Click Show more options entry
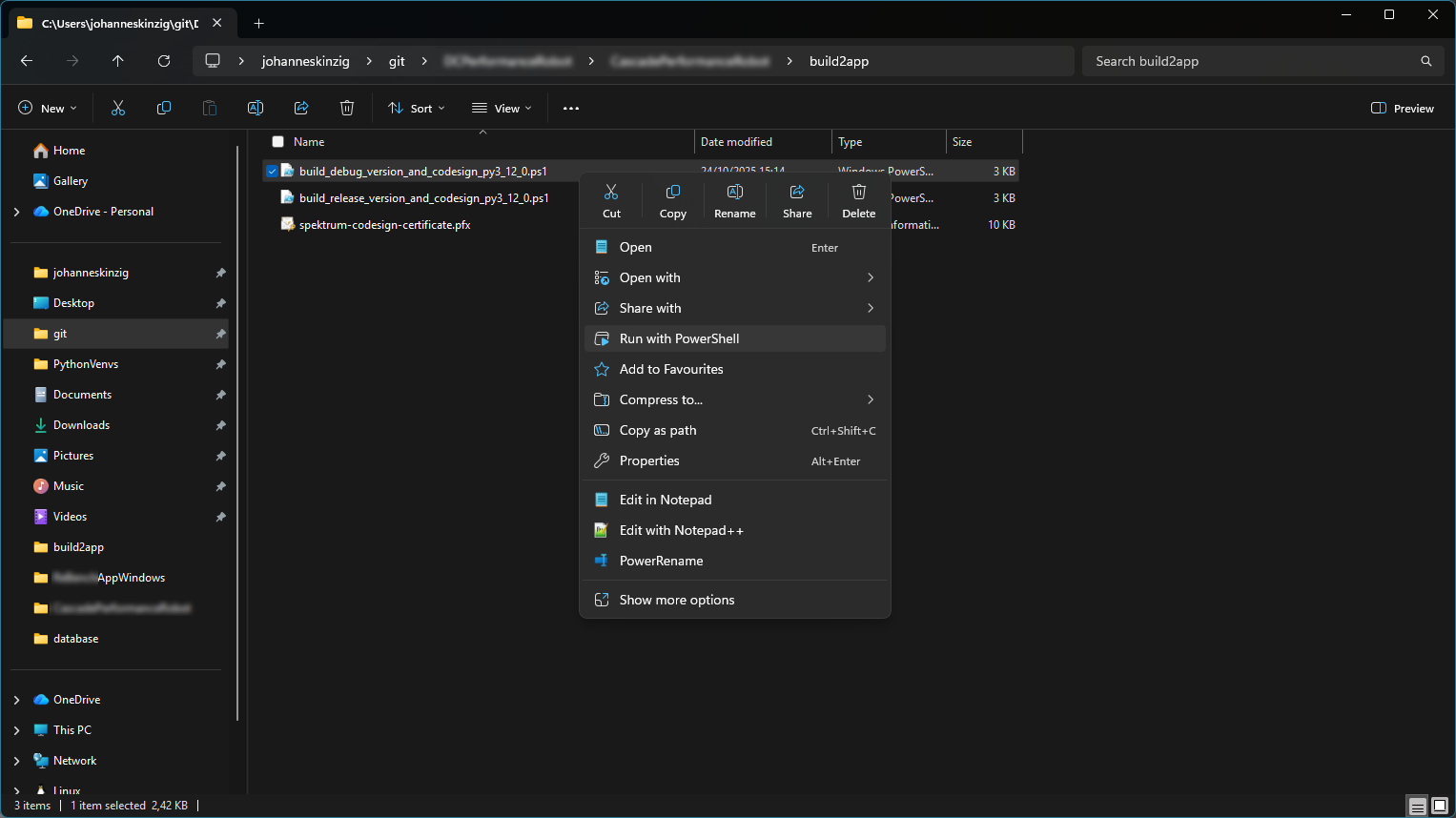Screen dimensions: 1456x818 (x=676, y=600)
